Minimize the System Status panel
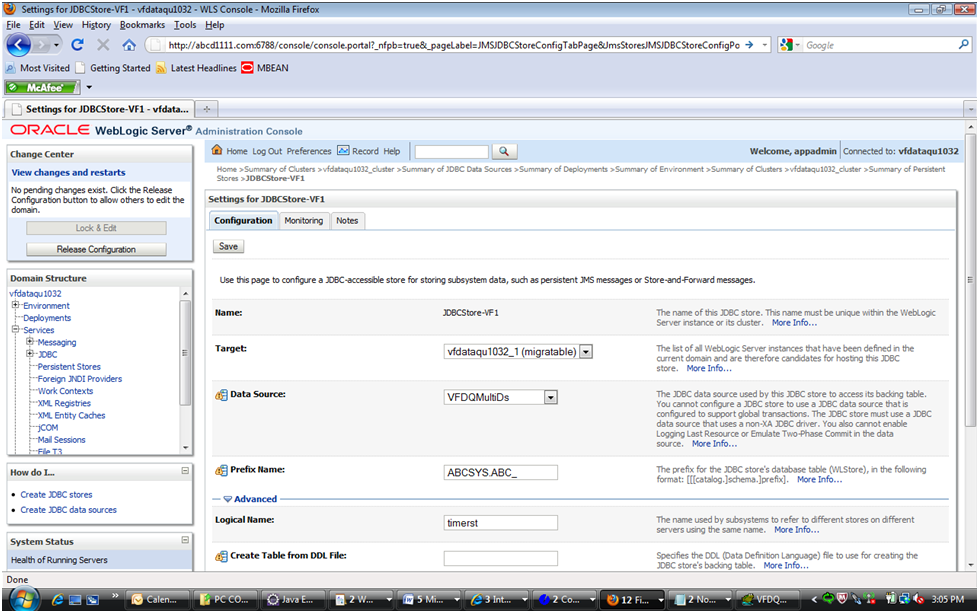Viewport: 979px width, 613px height. (x=185, y=540)
